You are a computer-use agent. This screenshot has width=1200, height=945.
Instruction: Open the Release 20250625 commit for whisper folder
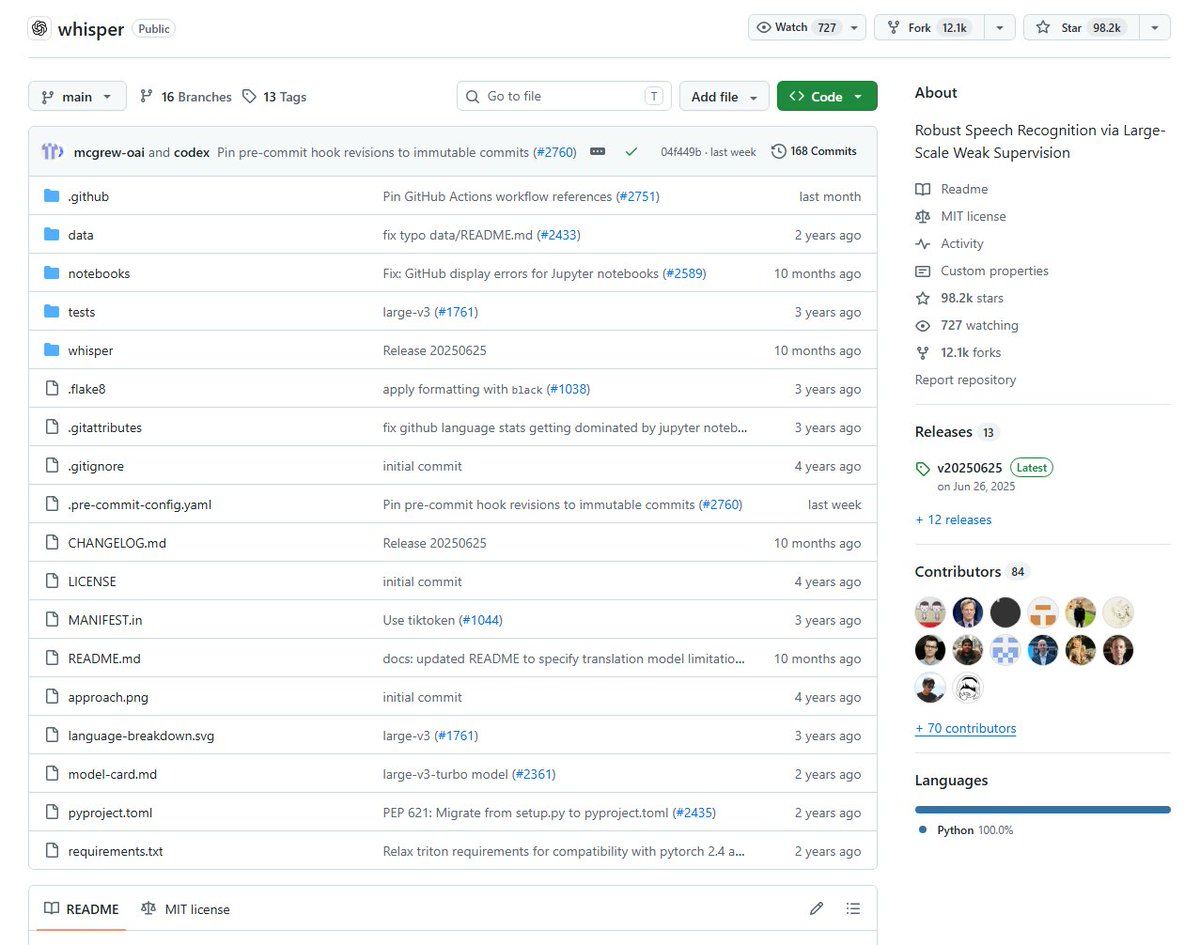coord(434,351)
